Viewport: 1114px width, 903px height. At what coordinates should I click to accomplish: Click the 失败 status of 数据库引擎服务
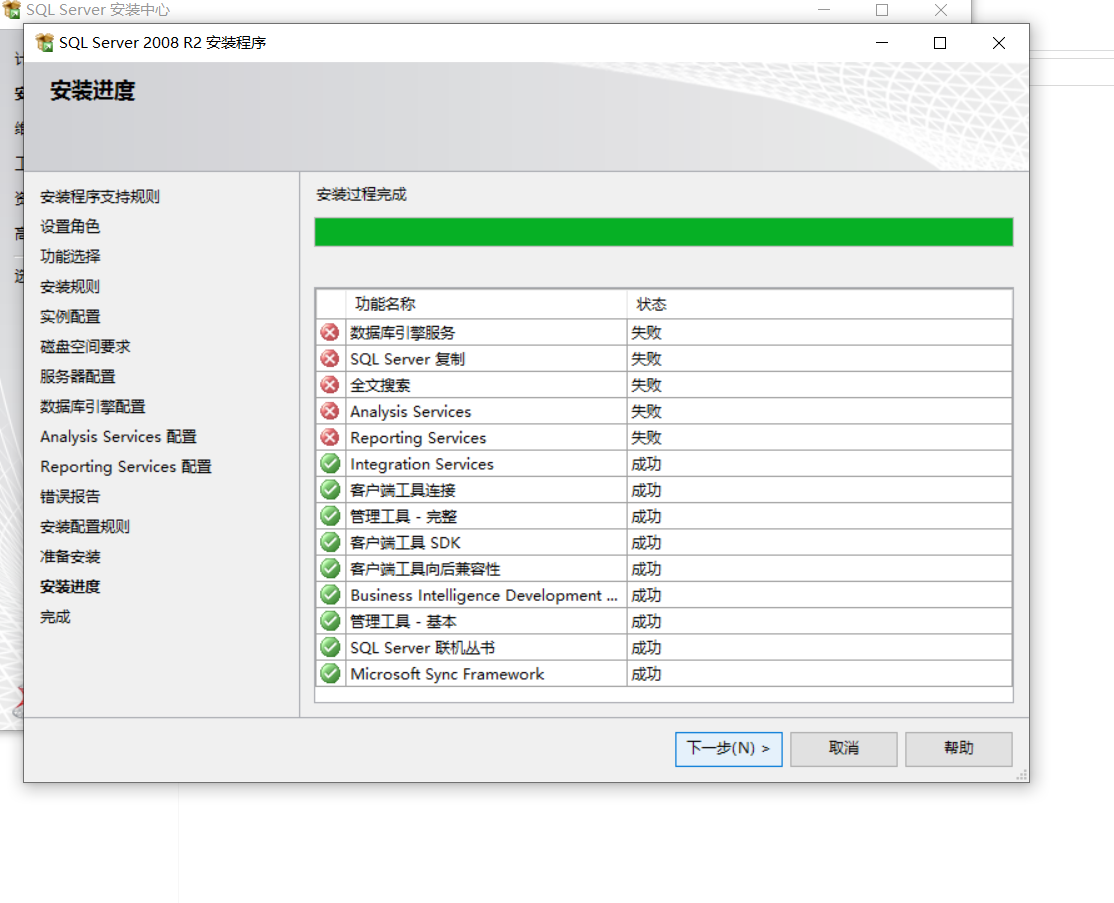pyautogui.click(x=646, y=332)
